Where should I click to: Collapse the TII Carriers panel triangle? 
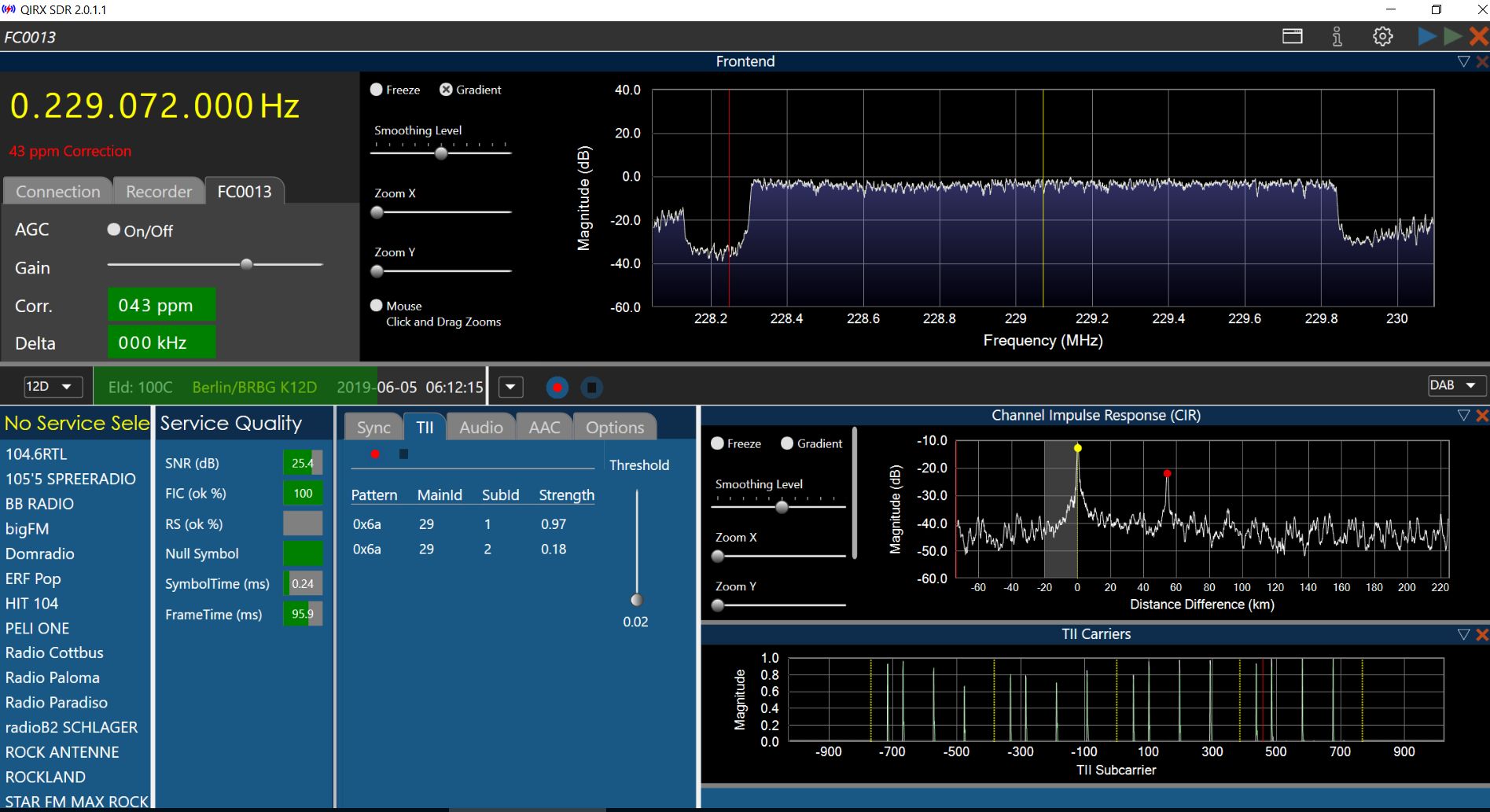click(x=1463, y=634)
